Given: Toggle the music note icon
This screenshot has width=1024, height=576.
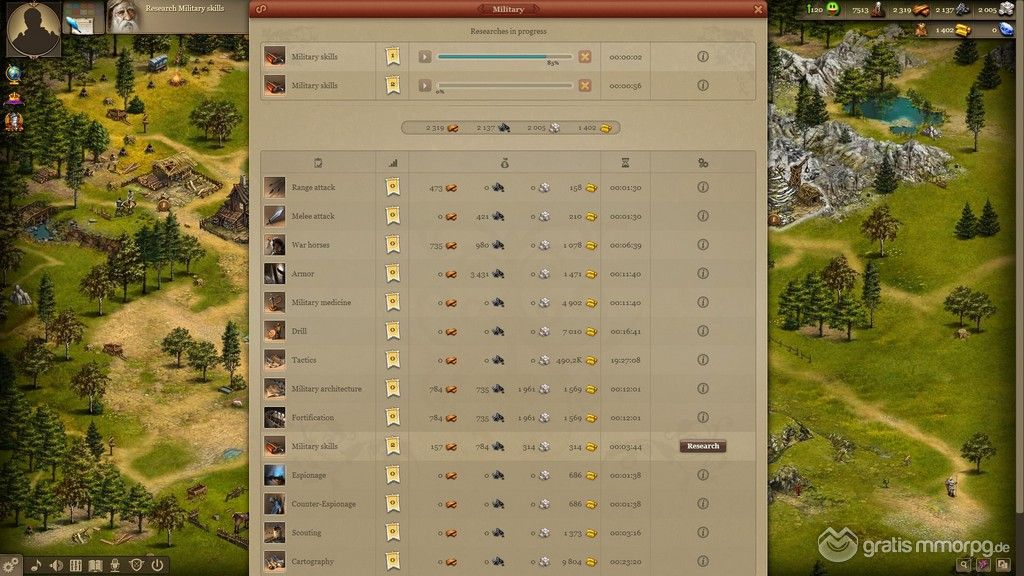Looking at the screenshot, I should pos(37,566).
